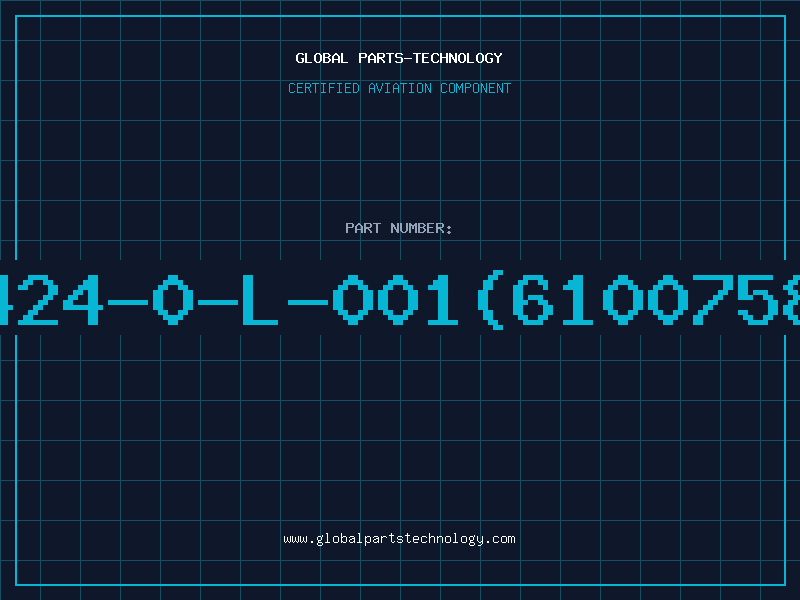Click the 'PART NUMBER:' label
This screenshot has width=800, height=600.
pyautogui.click(x=399, y=228)
